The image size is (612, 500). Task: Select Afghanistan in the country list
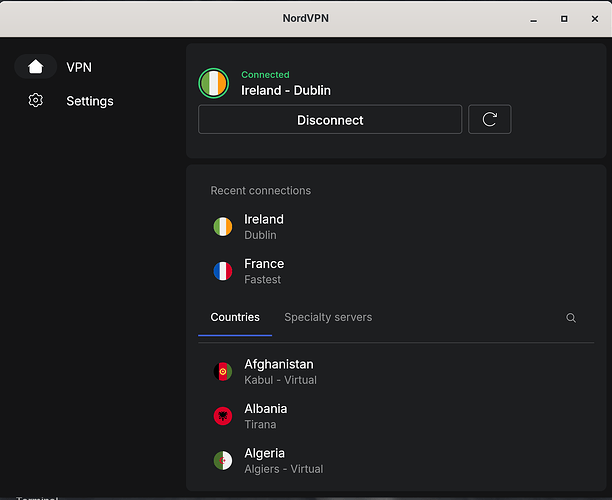tap(396, 372)
